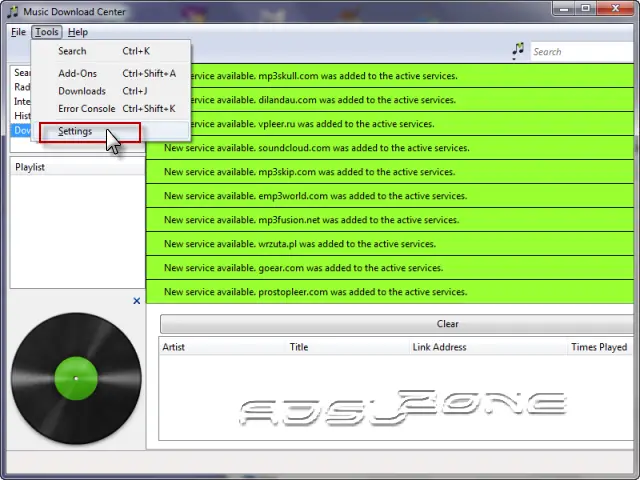Minimize the Music Download Center window
640x480 pixels.
click(x=564, y=9)
